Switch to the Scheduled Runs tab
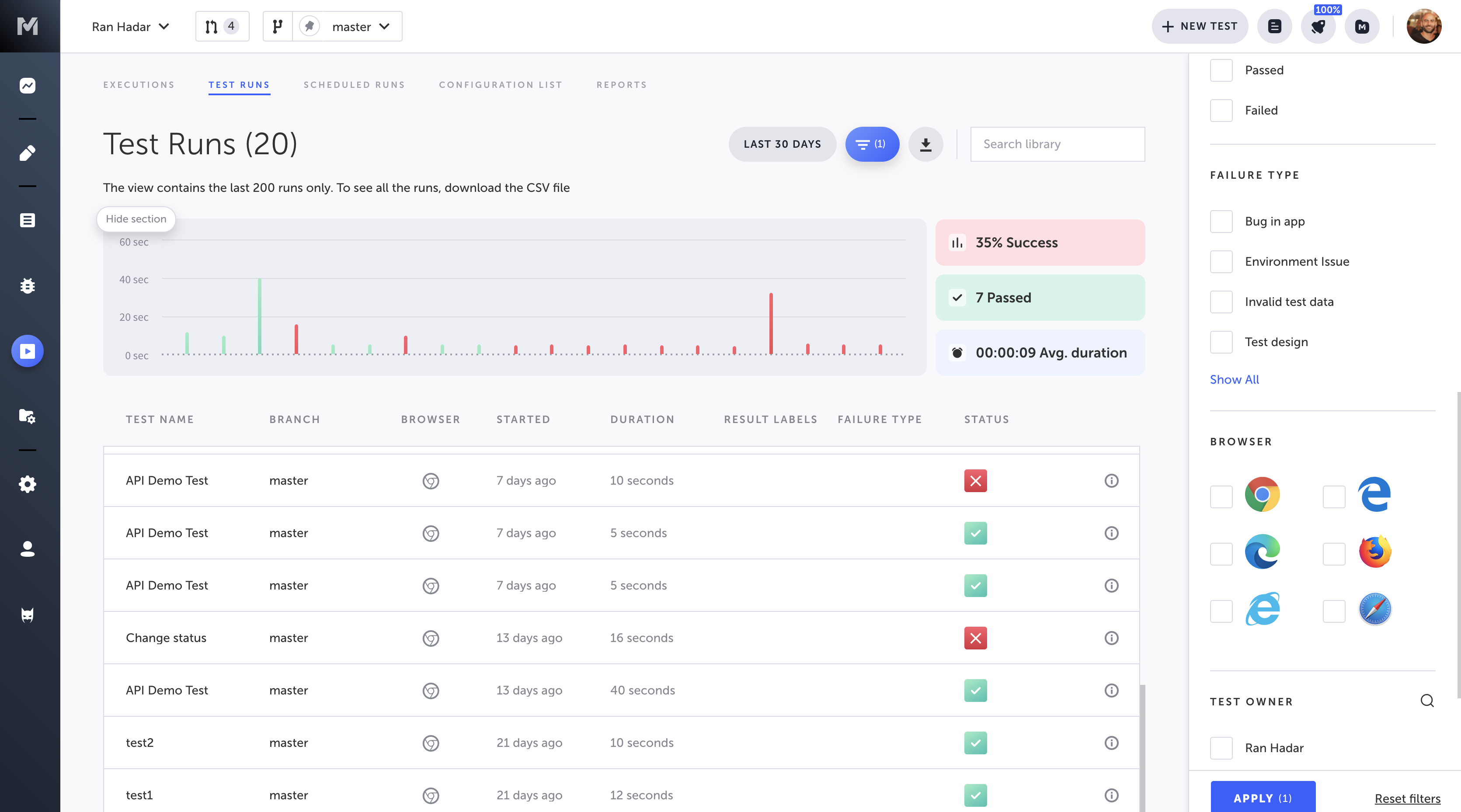Screen dimensions: 1461x812 click(x=354, y=85)
